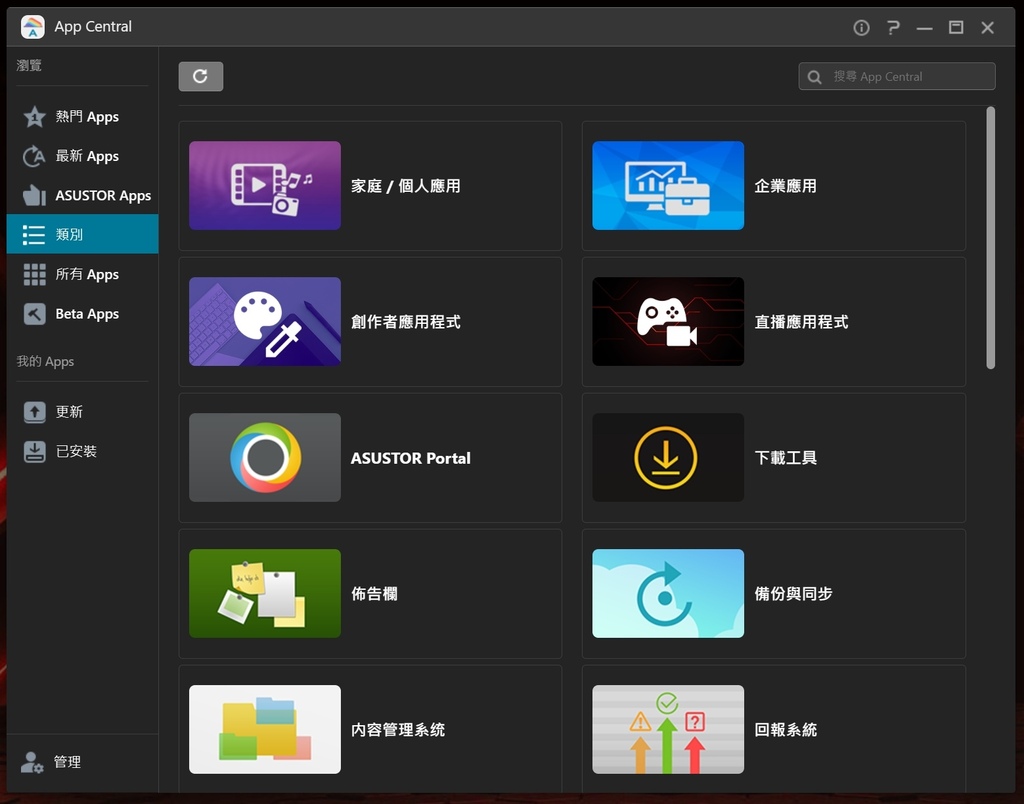Open the 佈告欄 sticky notes thumbnail
The height and width of the screenshot is (804, 1024).
point(264,593)
